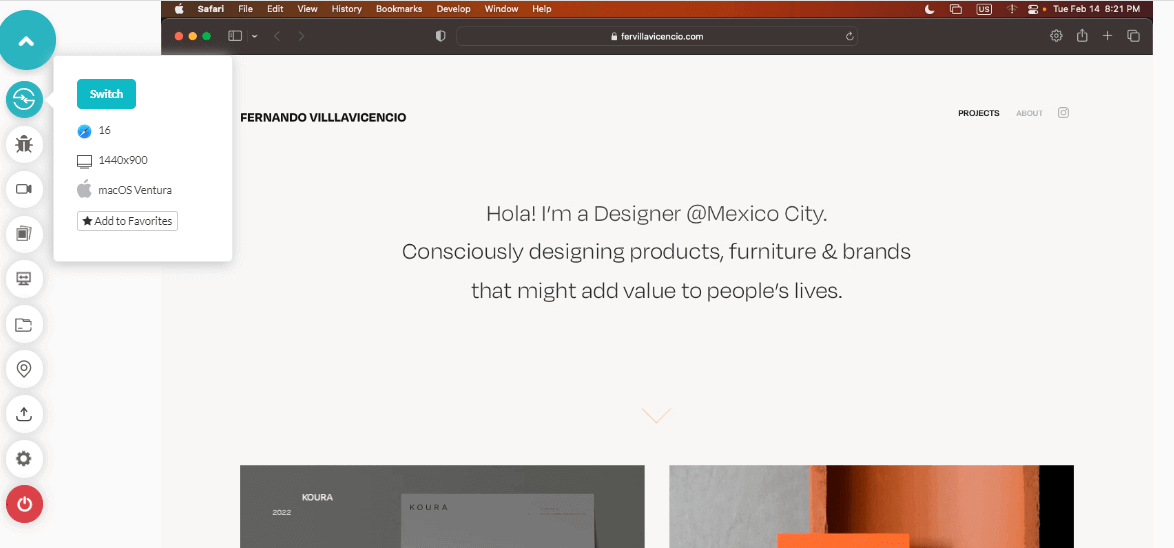Open the monitor icon with arrows in sidebar
Image resolution: width=1174 pixels, height=548 pixels.
tap(25, 279)
